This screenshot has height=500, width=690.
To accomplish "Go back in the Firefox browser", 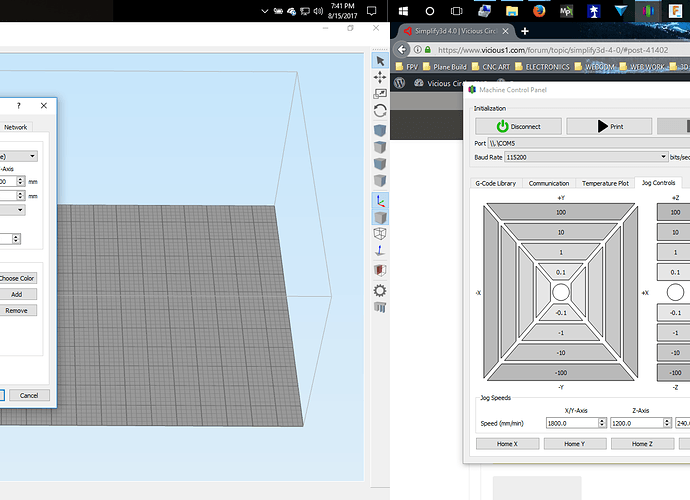I will click(402, 50).
